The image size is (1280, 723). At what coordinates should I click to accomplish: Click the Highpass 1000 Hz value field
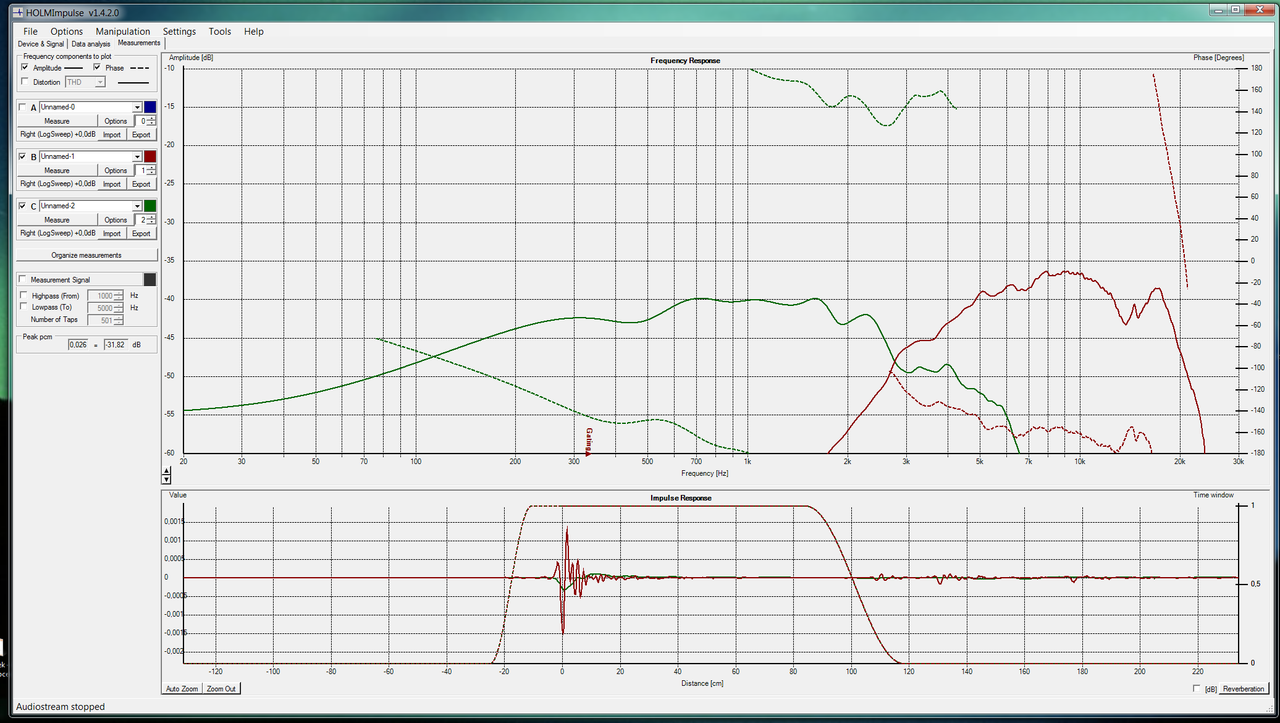coord(106,296)
